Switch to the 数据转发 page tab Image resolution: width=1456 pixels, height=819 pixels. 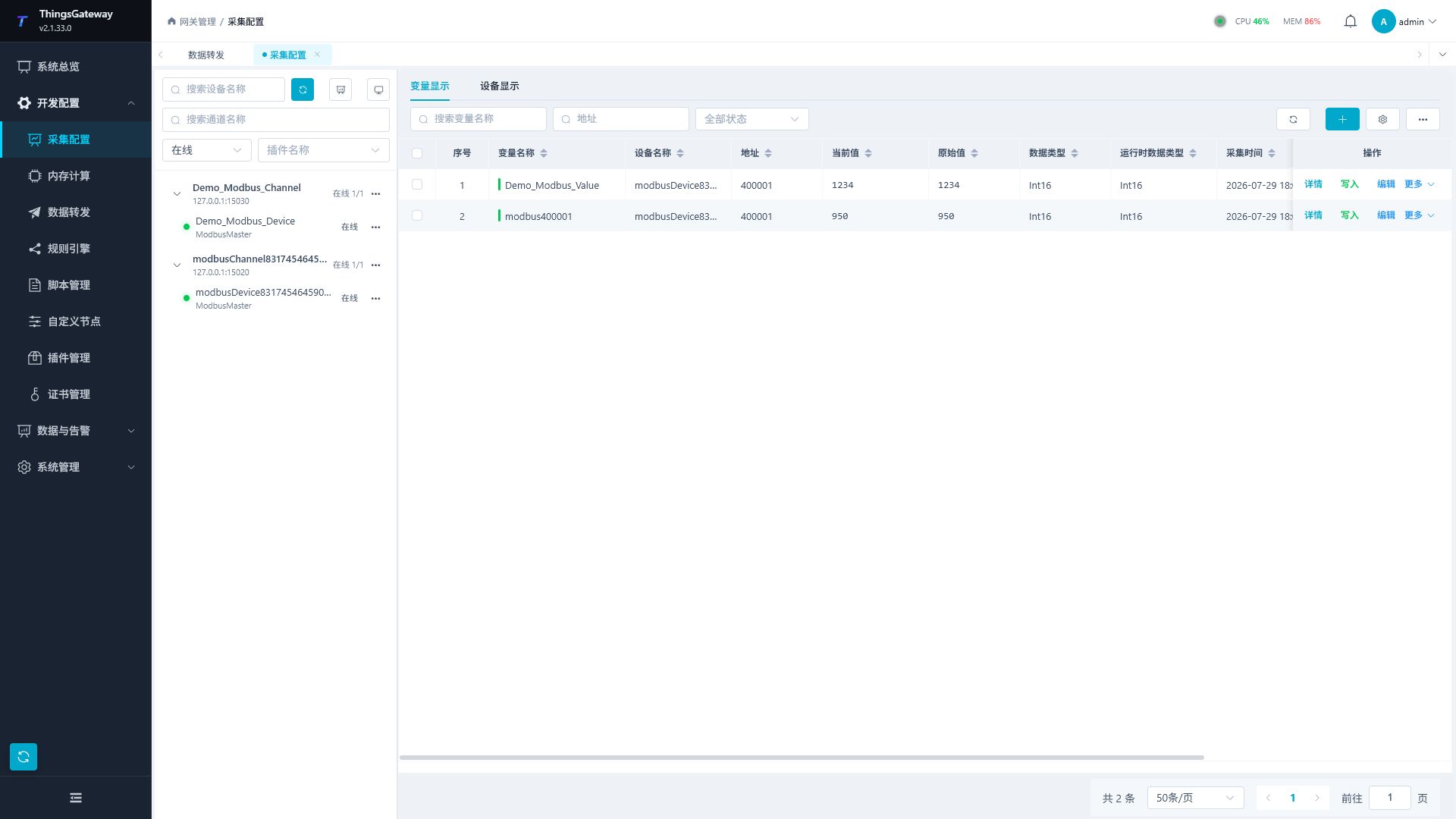206,55
